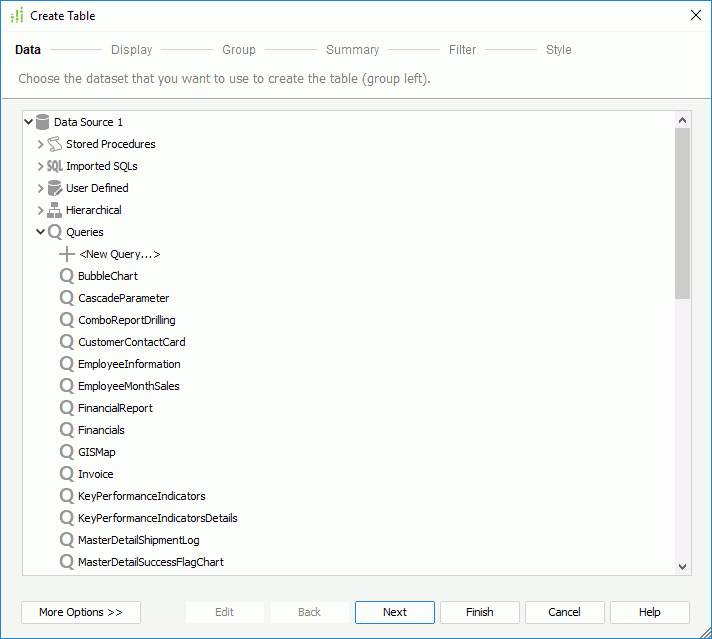Select the <New Query...> entry

(120, 254)
